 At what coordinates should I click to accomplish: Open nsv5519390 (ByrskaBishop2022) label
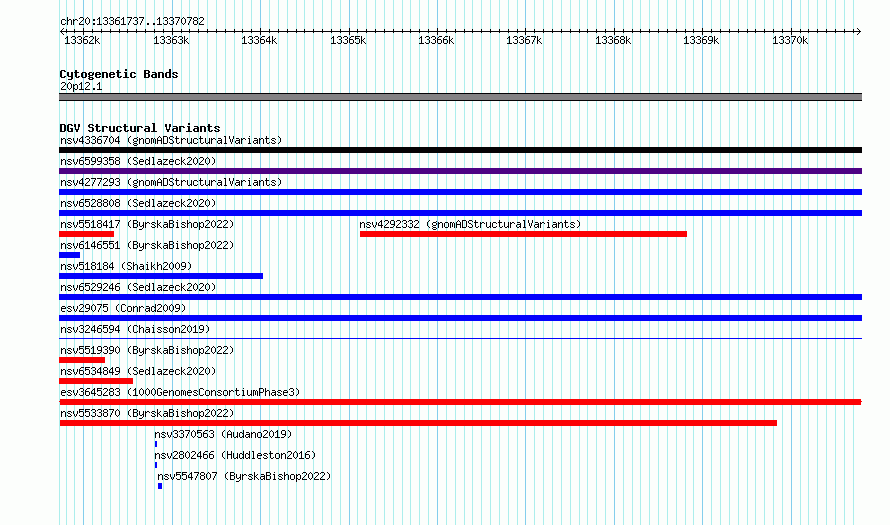[147, 350]
